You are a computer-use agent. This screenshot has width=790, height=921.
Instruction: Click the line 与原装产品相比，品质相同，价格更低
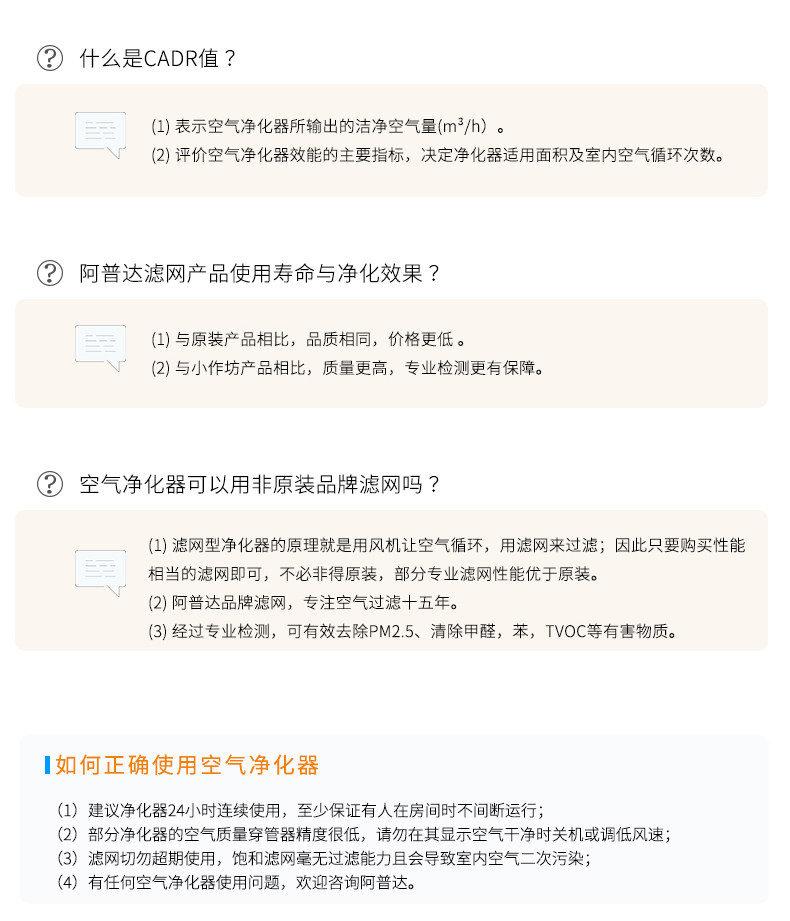tap(308, 339)
